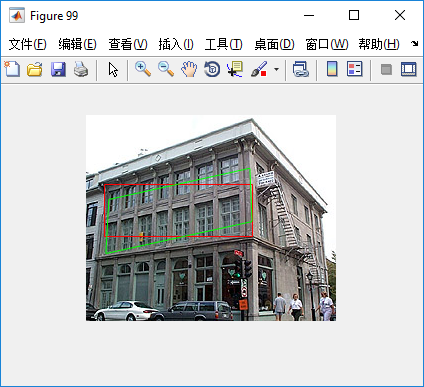Open the 查看(V) menu
Screen dimensions: 424x387
(x=128, y=44)
